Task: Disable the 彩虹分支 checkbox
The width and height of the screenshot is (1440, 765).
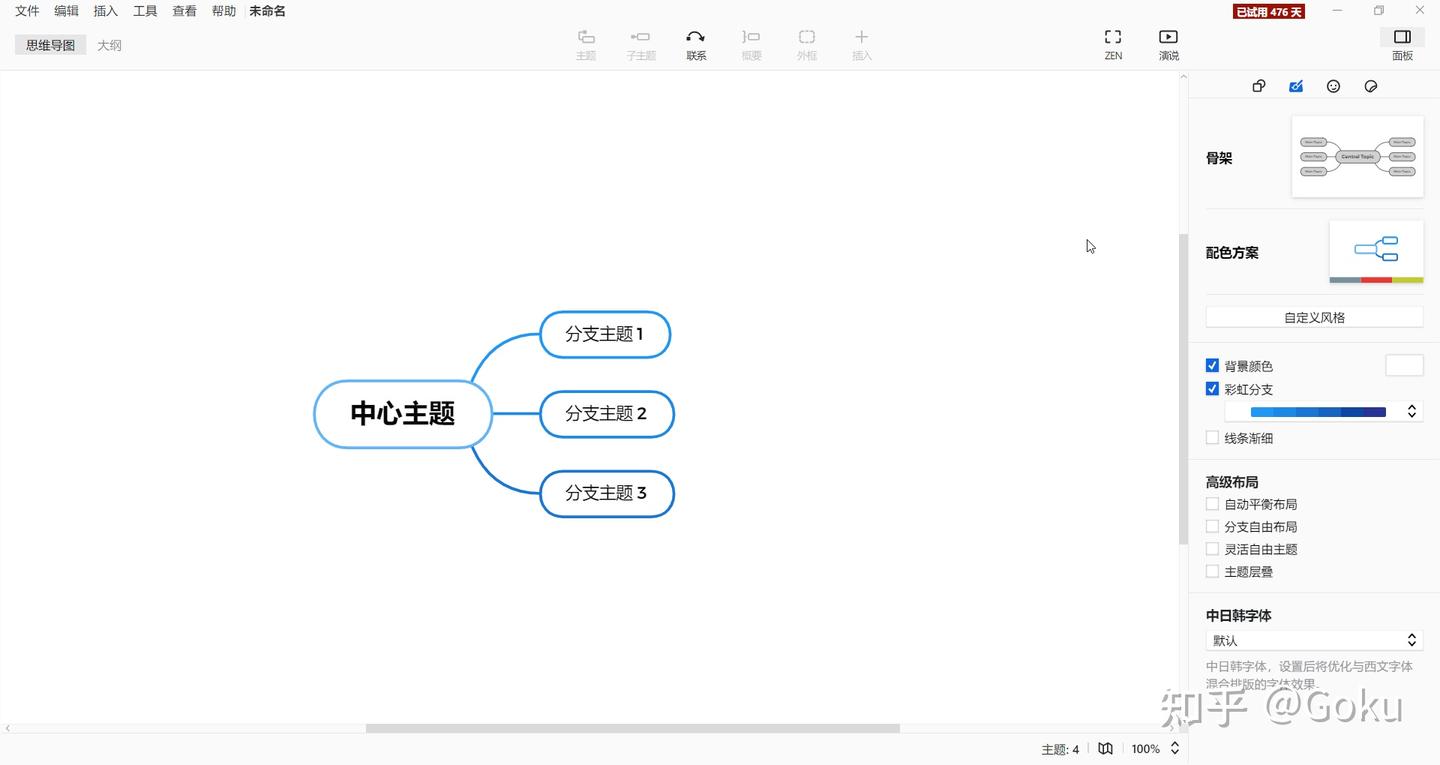Action: pyautogui.click(x=1212, y=389)
